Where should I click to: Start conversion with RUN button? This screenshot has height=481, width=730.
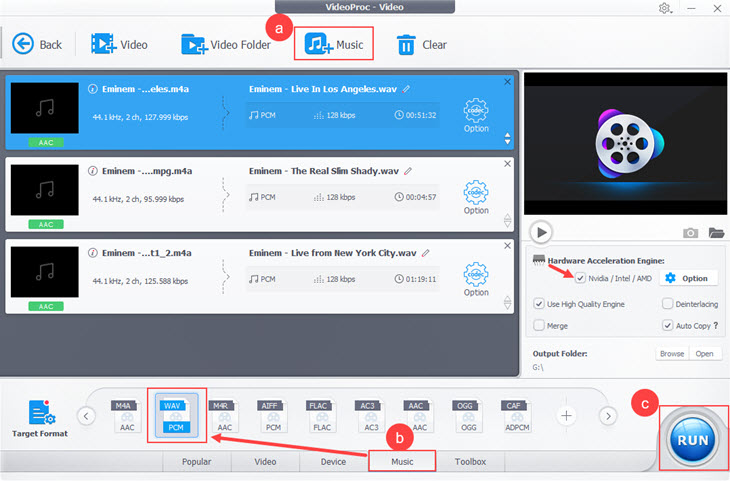tap(693, 439)
